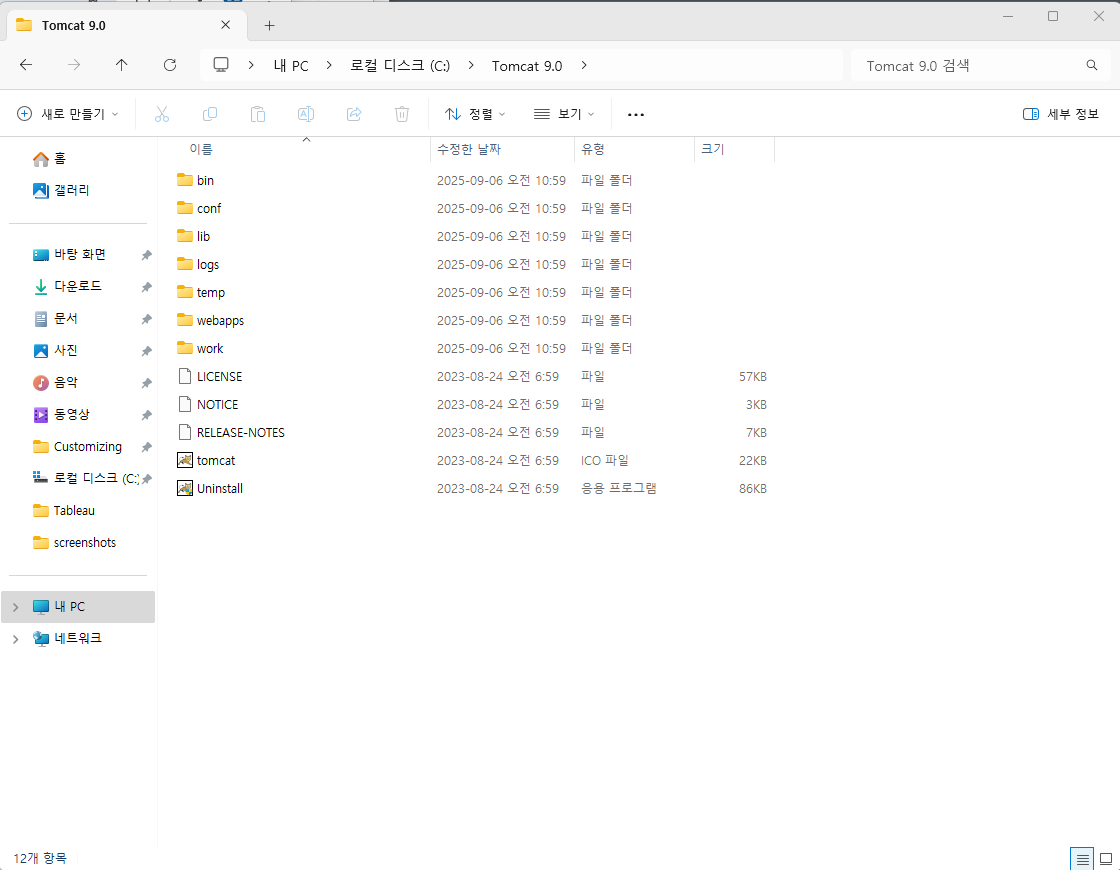The image size is (1120, 870).
Task: Open the 새로 만들기 dropdown
Action: pyautogui.click(x=68, y=114)
